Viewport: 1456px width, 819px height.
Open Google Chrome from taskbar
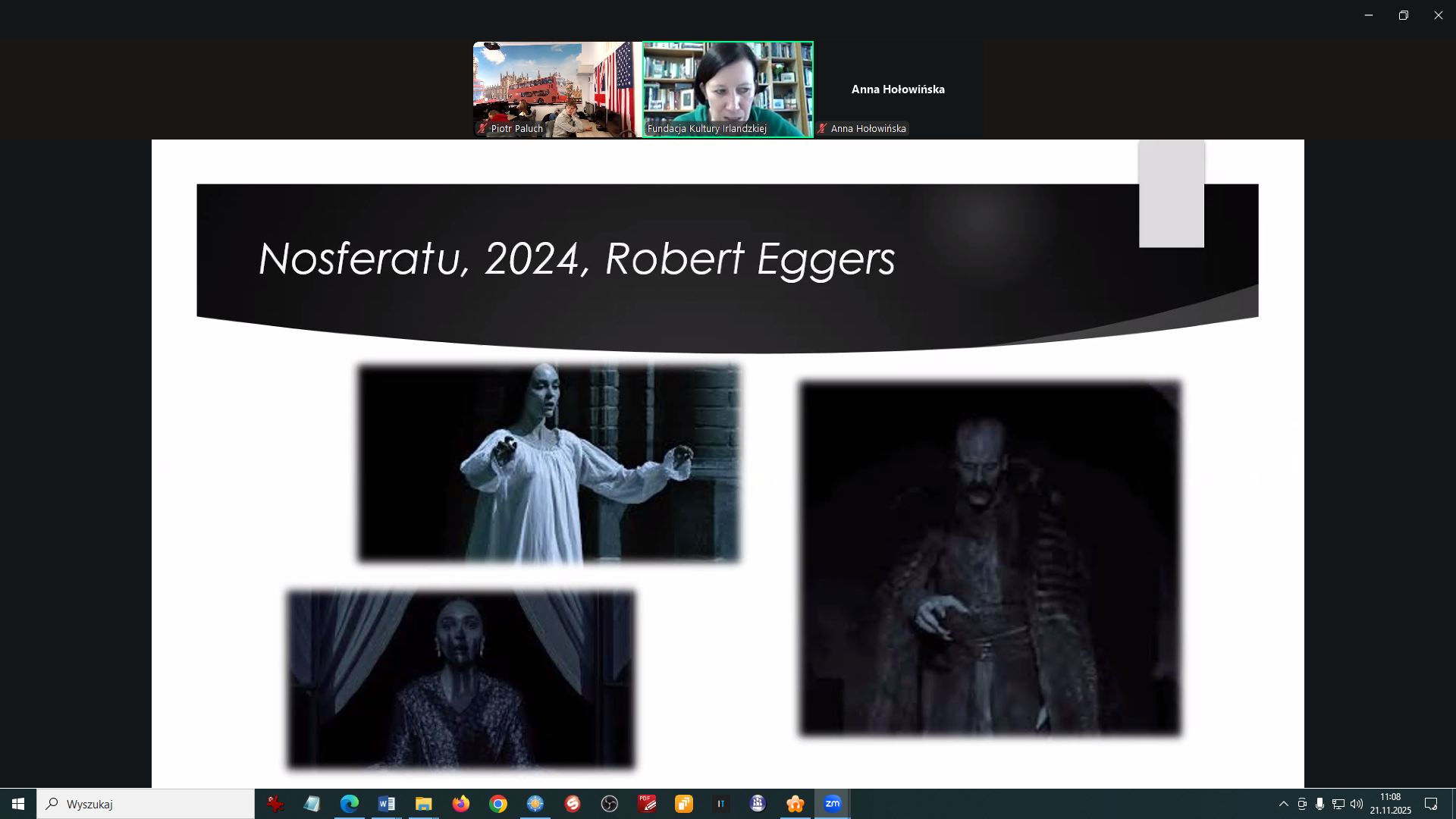pyautogui.click(x=498, y=804)
